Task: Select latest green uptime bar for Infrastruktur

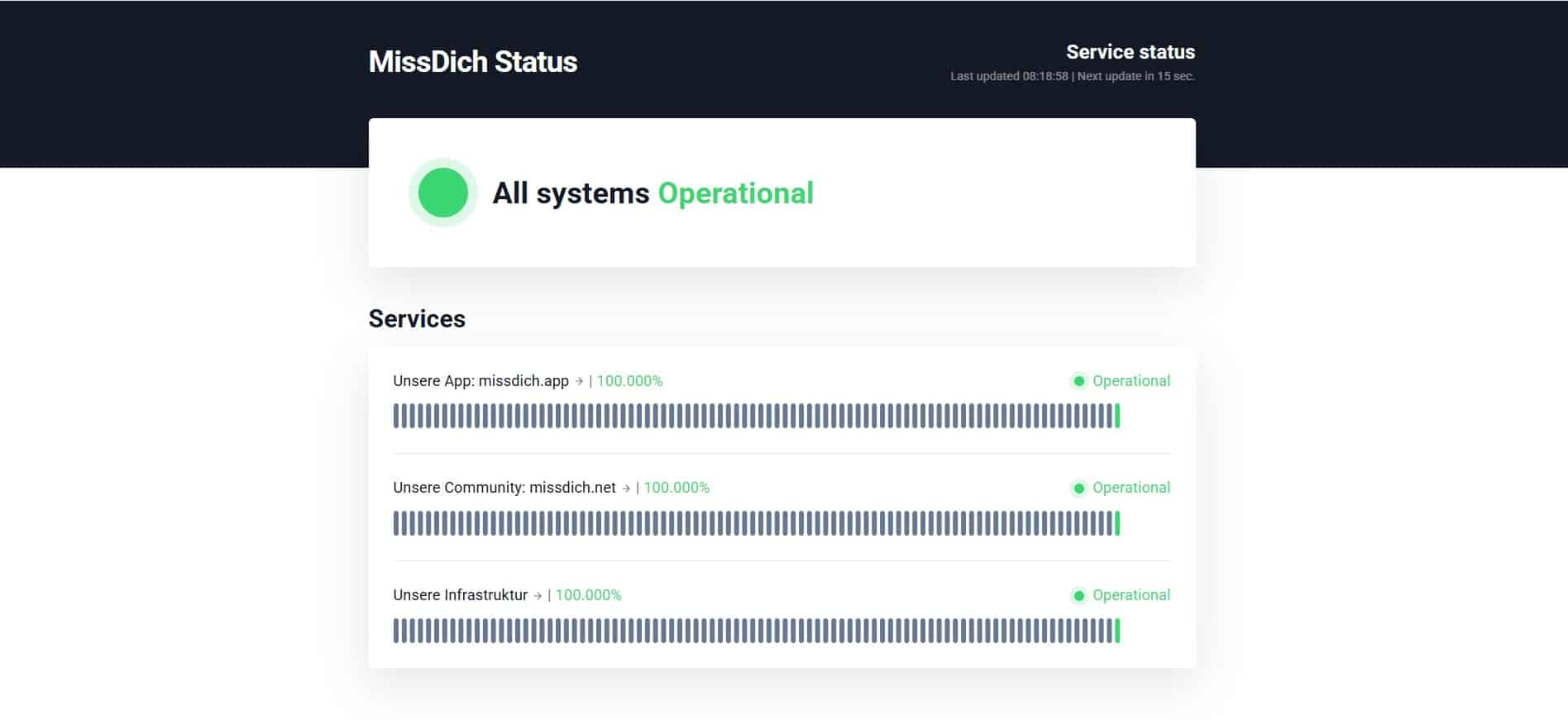Action: coord(1117,631)
